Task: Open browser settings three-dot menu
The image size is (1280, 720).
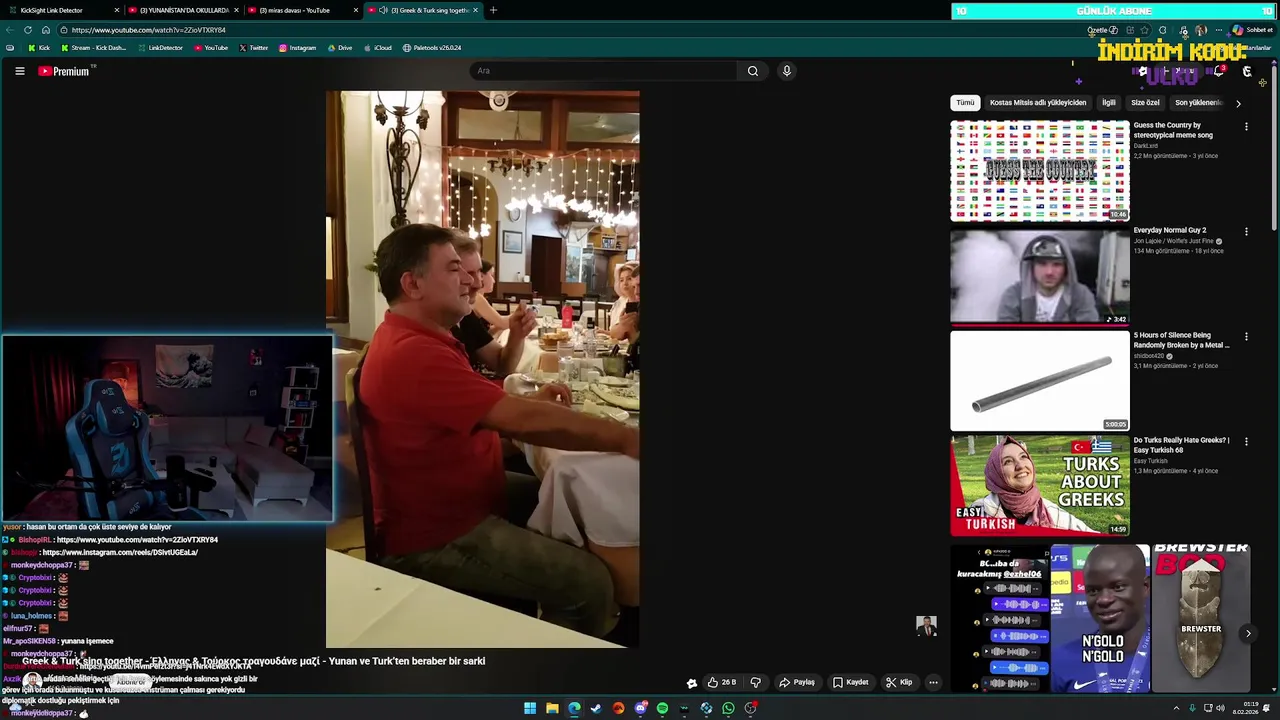Action: (x=1218, y=30)
